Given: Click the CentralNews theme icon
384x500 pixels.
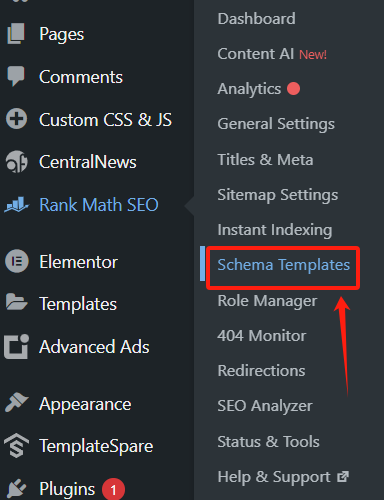Looking at the screenshot, I should tap(16, 162).
